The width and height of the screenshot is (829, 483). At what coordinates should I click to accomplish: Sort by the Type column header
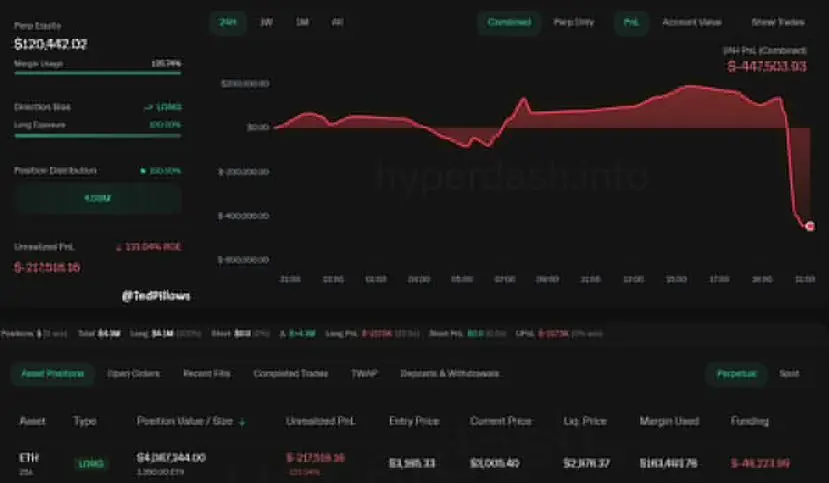(x=85, y=421)
